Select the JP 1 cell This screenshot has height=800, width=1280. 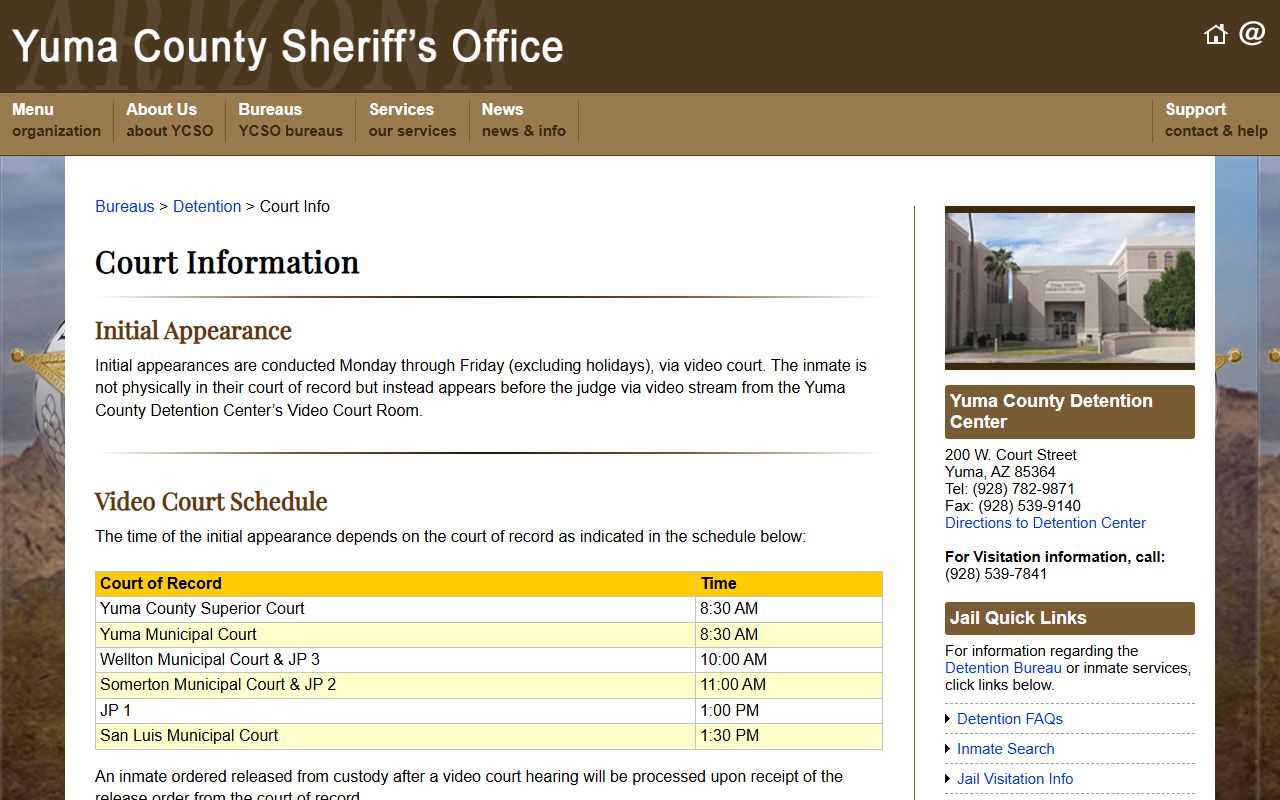[395, 711]
